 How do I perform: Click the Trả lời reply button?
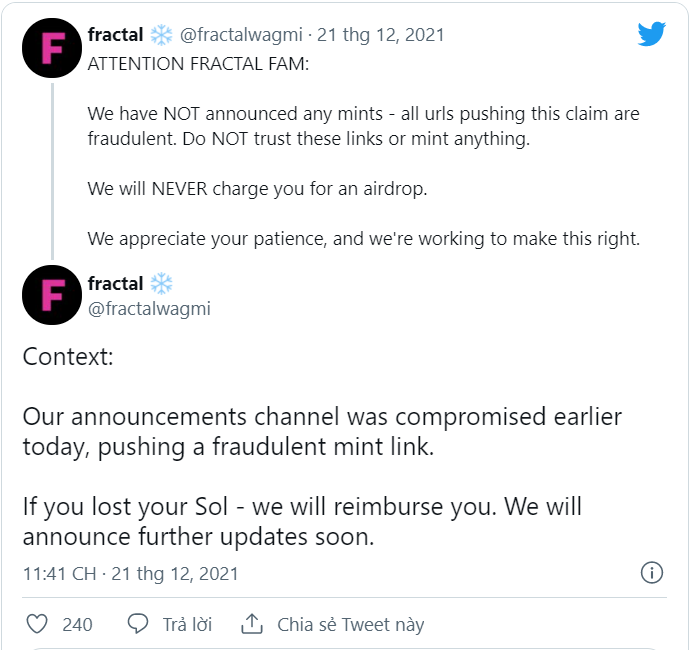pyautogui.click(x=187, y=625)
